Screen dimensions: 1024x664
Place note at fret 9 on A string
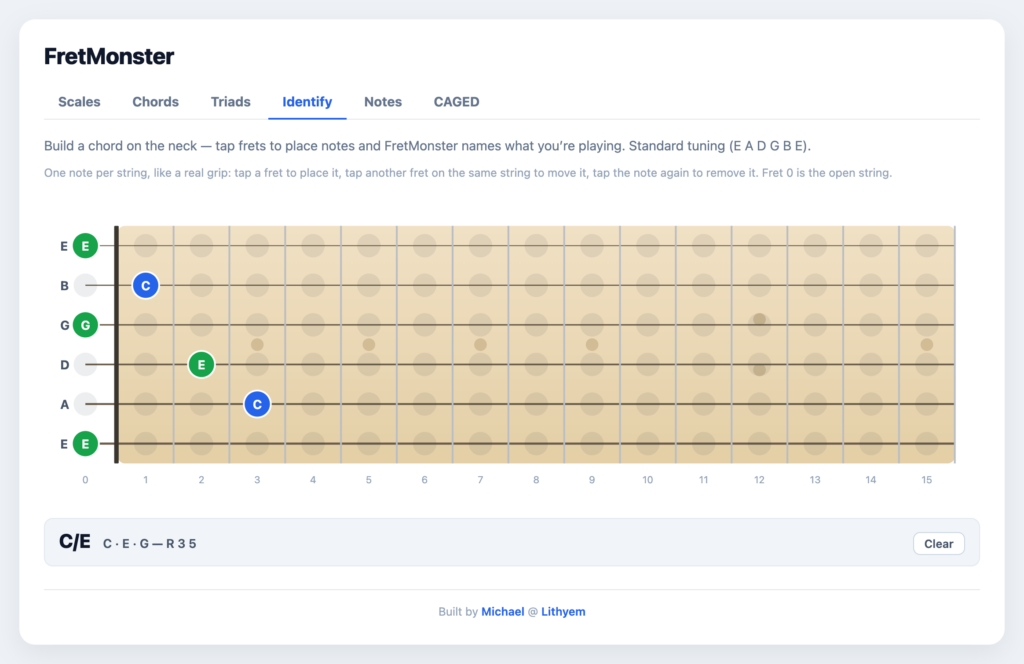(592, 404)
